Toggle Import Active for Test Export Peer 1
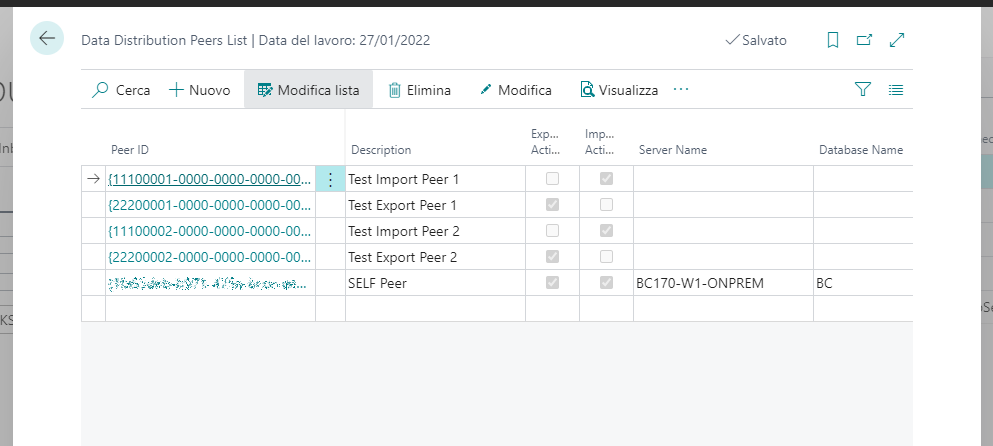 (x=606, y=205)
